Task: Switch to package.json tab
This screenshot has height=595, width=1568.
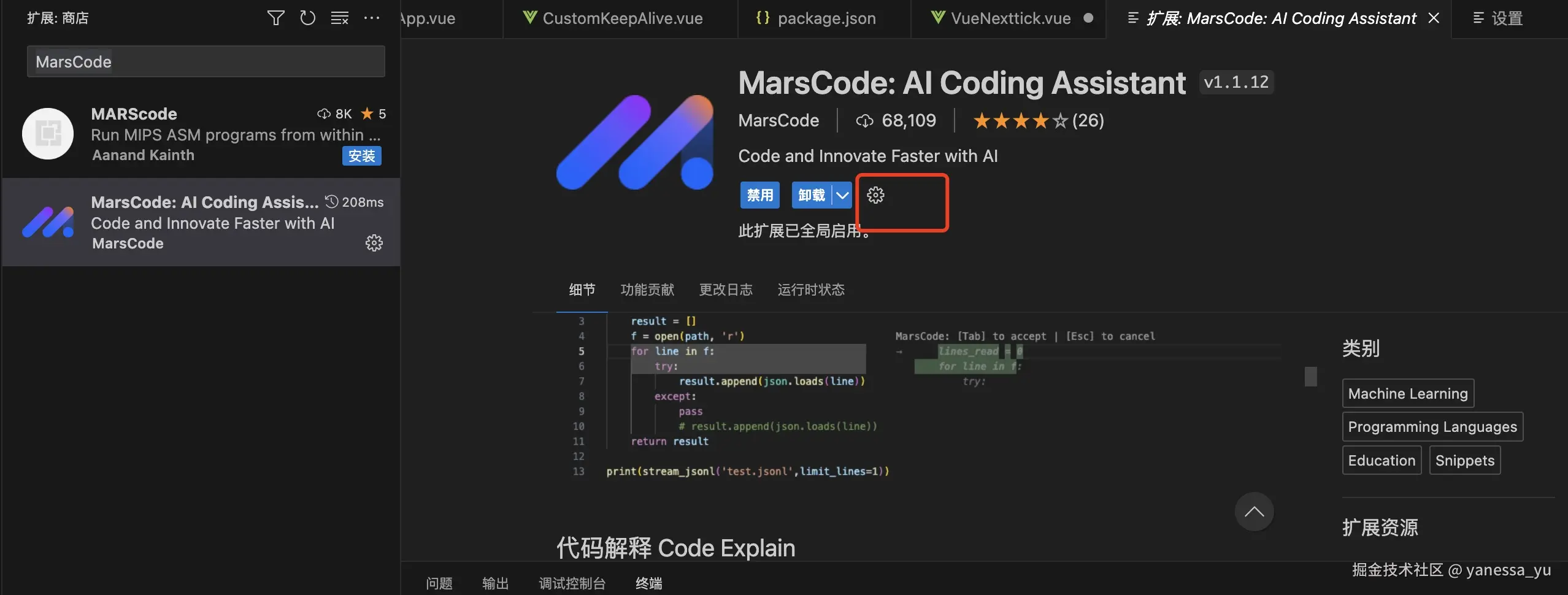Action: [x=824, y=18]
